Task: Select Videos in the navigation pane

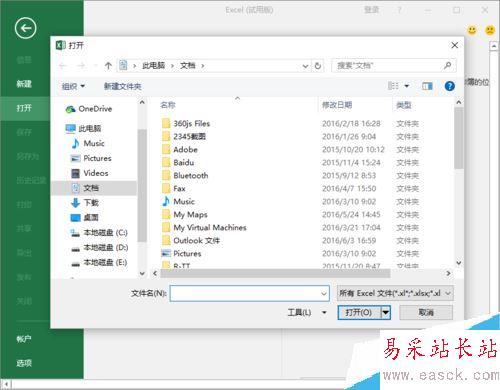Action: [90, 173]
